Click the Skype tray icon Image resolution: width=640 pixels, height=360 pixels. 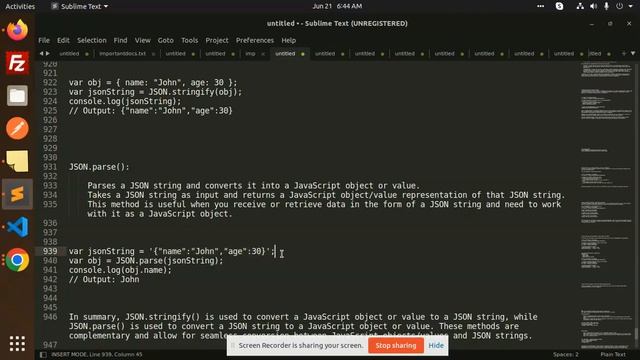pos(560,6)
